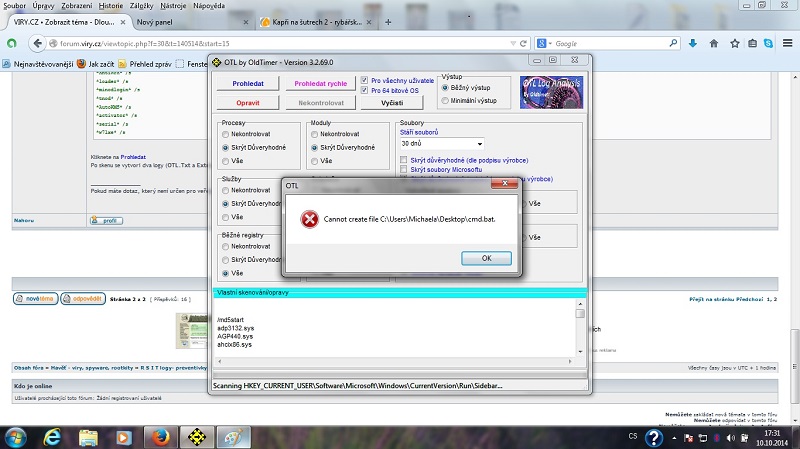Image resolution: width=800 pixels, height=449 pixels.
Task: Click the red error icon in OTL dialog
Action: [x=309, y=219]
